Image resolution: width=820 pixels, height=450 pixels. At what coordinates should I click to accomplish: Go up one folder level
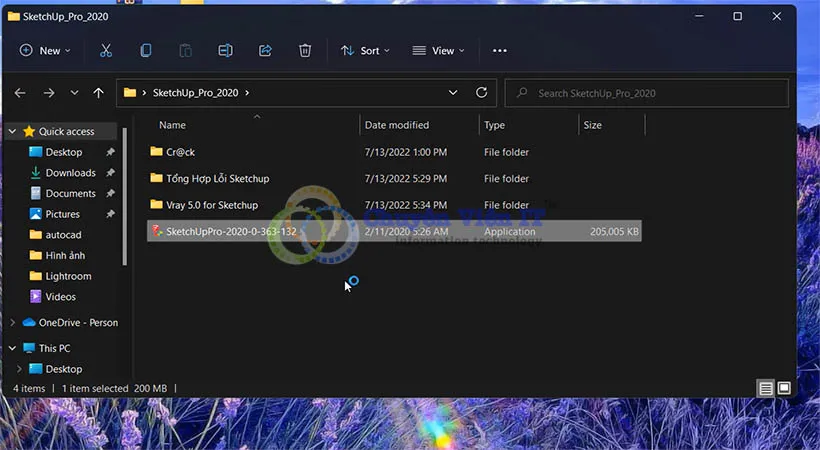98,93
